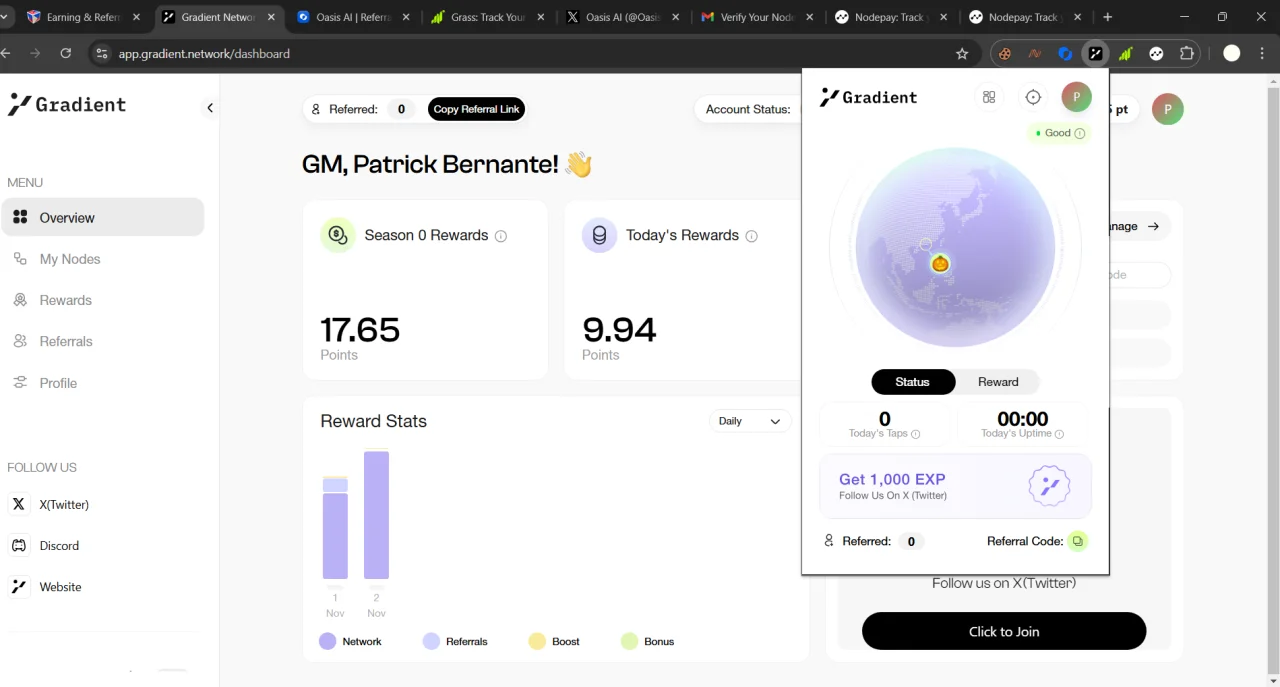Open the tab search dropdown arrow
This screenshot has width=1280, height=687.
(6, 17)
